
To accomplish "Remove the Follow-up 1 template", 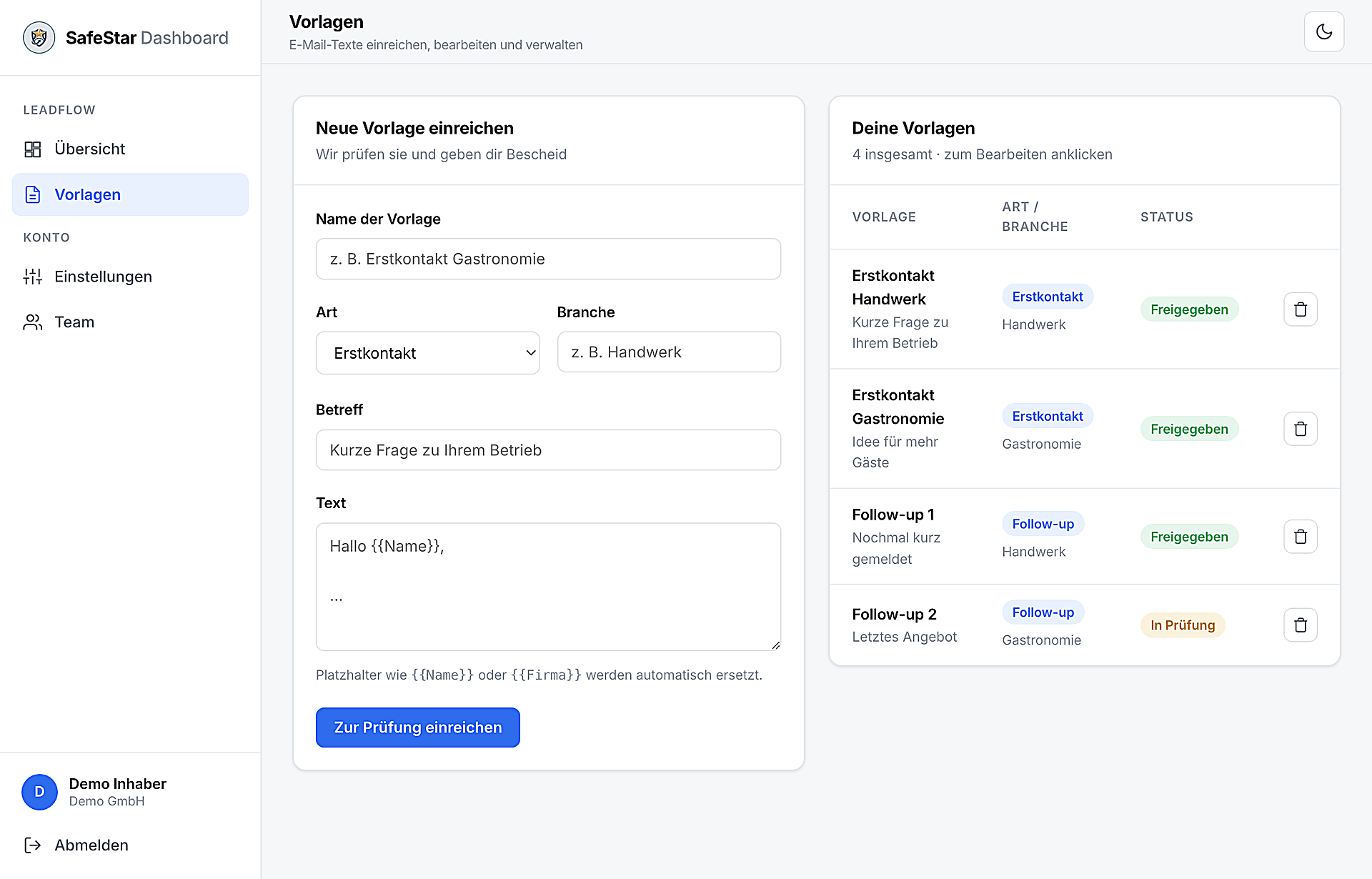I will coord(1301,537).
